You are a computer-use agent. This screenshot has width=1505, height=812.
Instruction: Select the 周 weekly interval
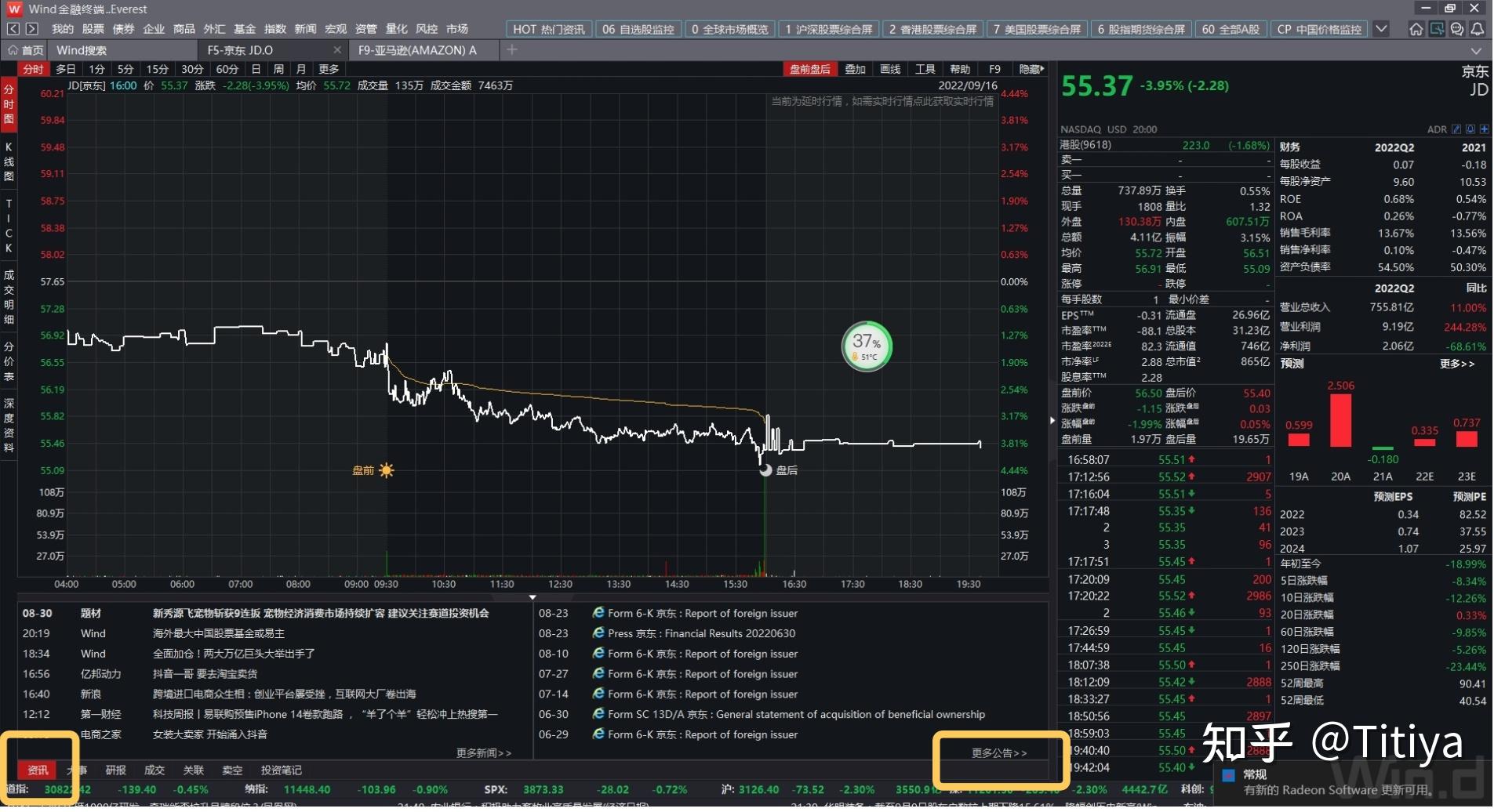tap(280, 70)
